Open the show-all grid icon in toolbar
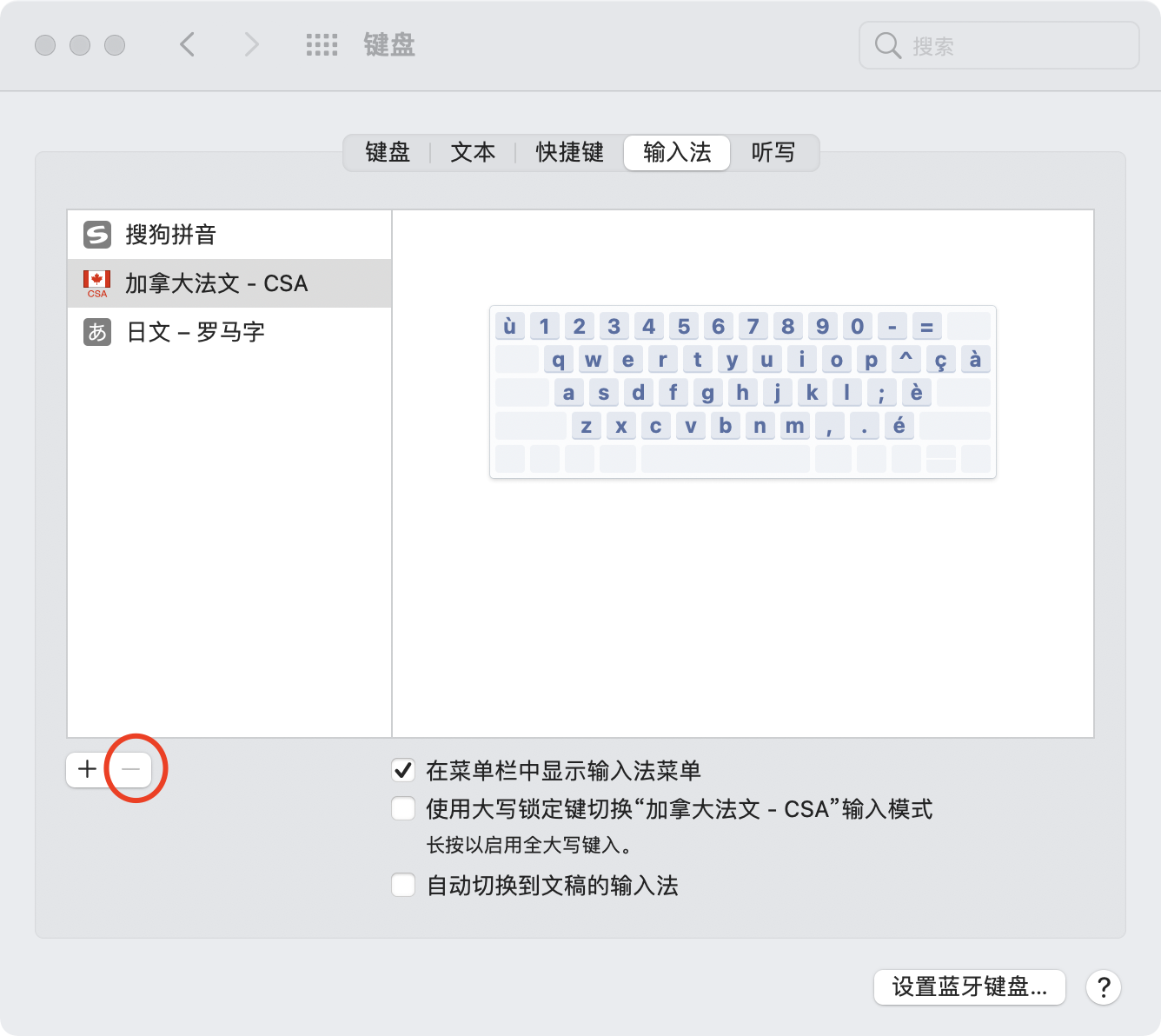 [x=322, y=45]
